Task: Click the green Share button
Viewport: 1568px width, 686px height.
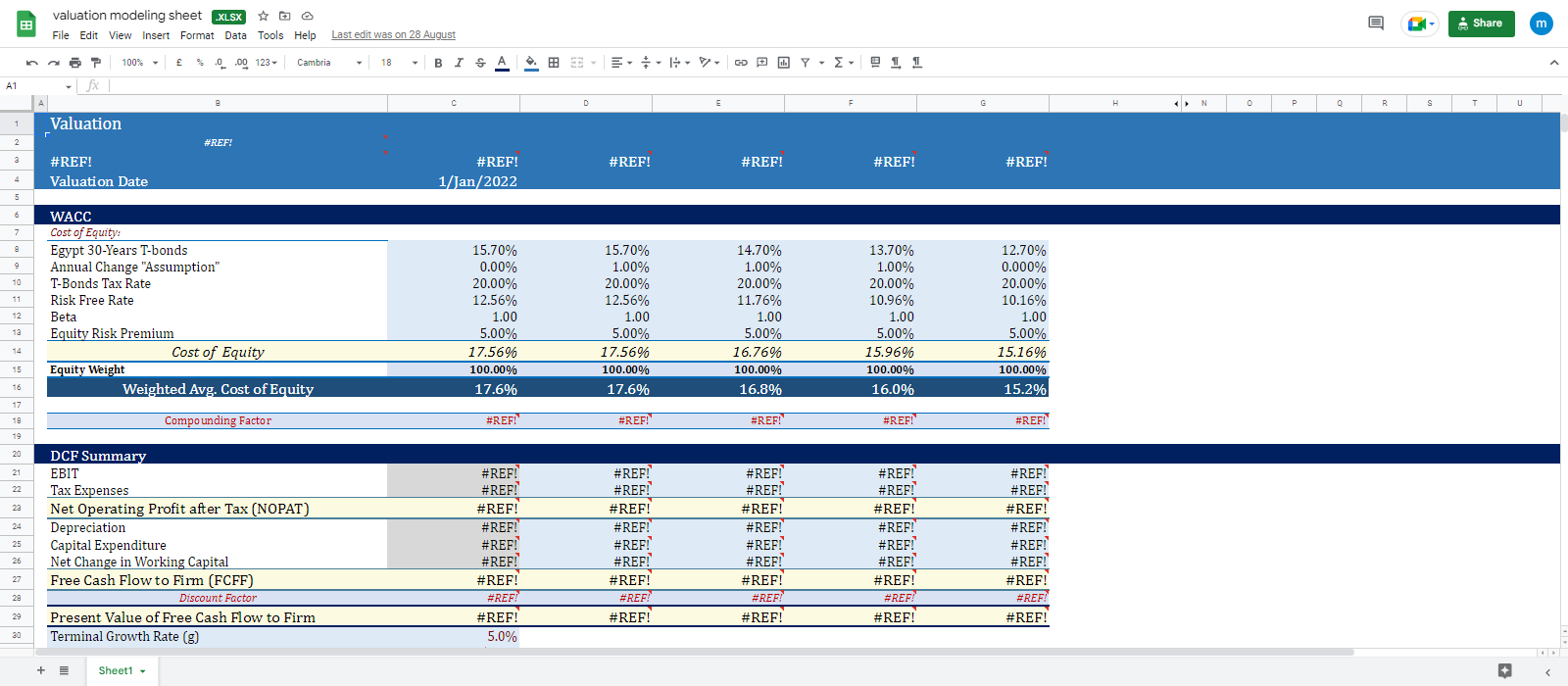Action: [1481, 24]
